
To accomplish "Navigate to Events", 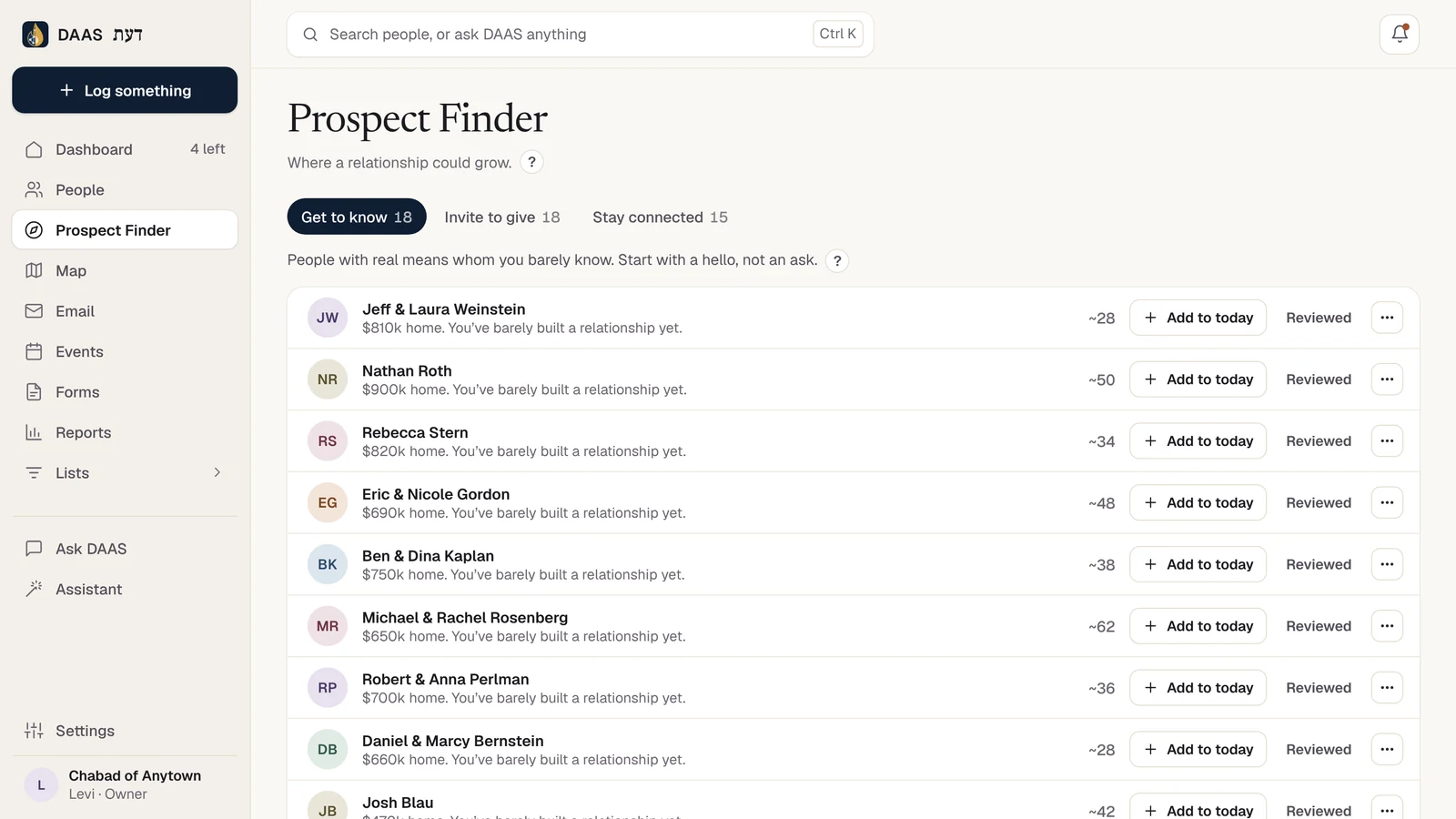I will tap(125, 351).
